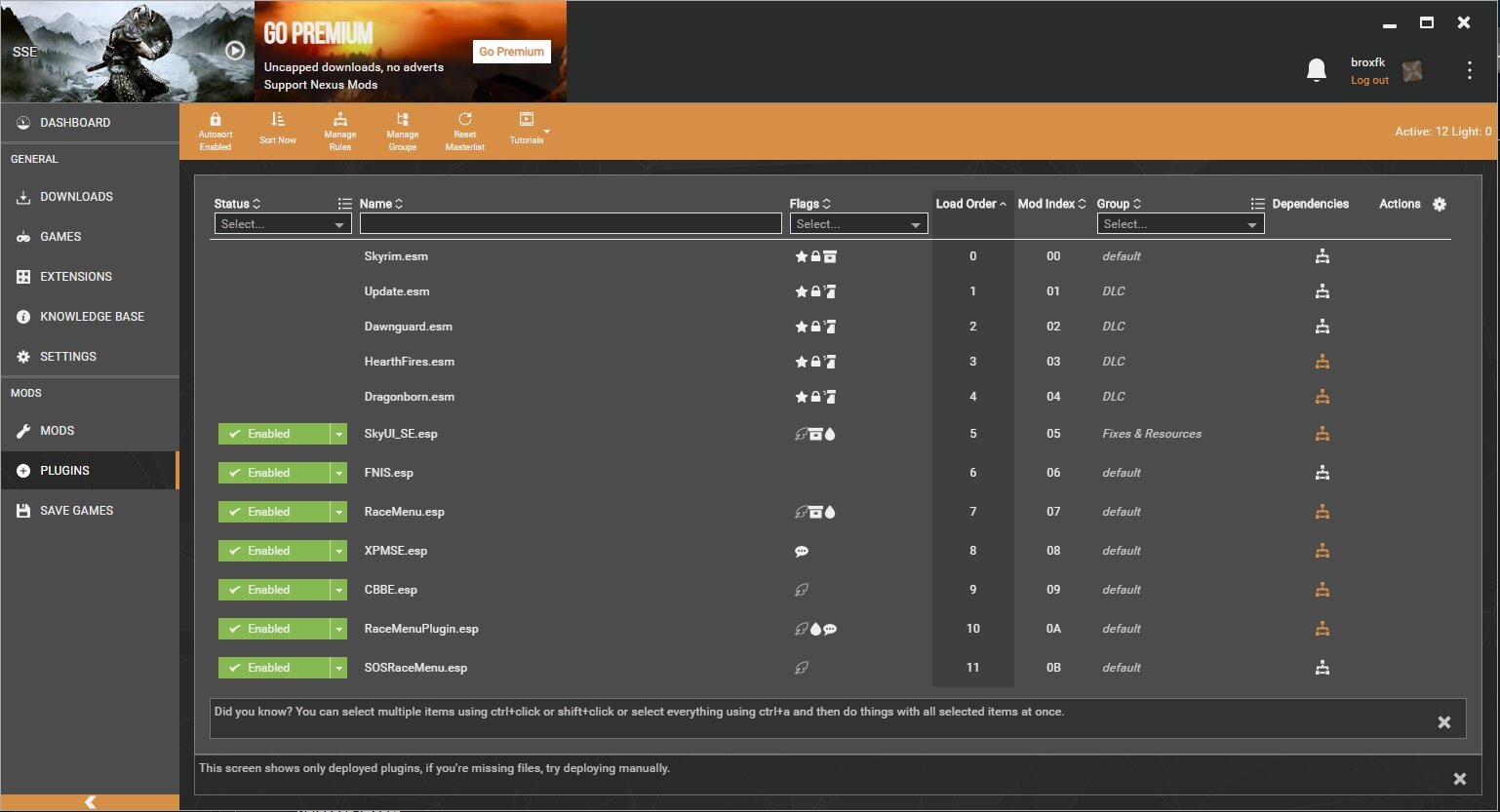
Task: Toggle the Enabled status of CBBE.esp
Action: 274,590
